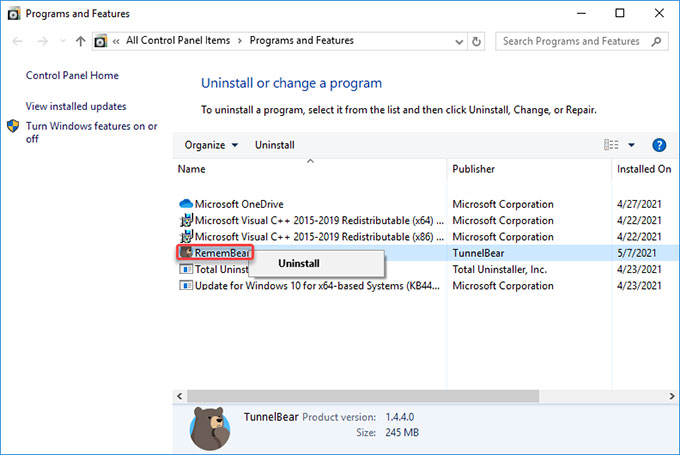Click the 4/27/2021 install date

pyautogui.click(x=639, y=204)
